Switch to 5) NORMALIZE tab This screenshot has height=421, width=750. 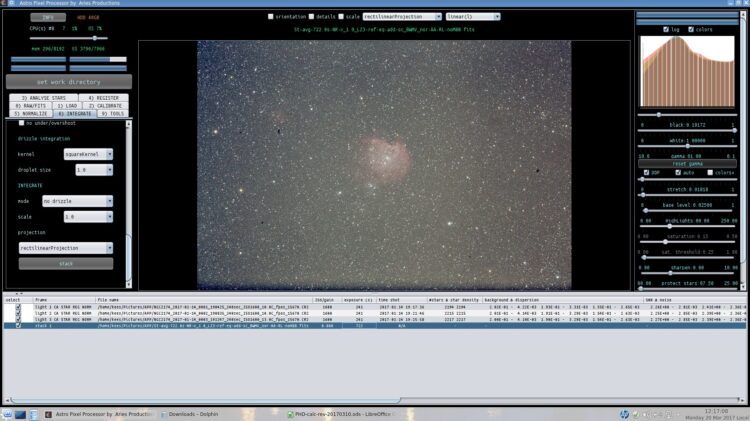pyautogui.click(x=31, y=113)
